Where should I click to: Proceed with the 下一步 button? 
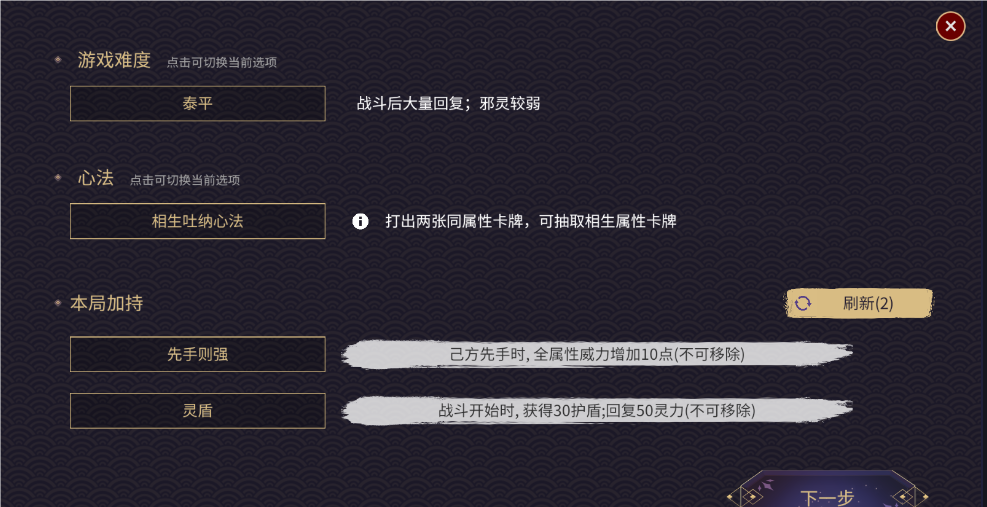(827, 496)
